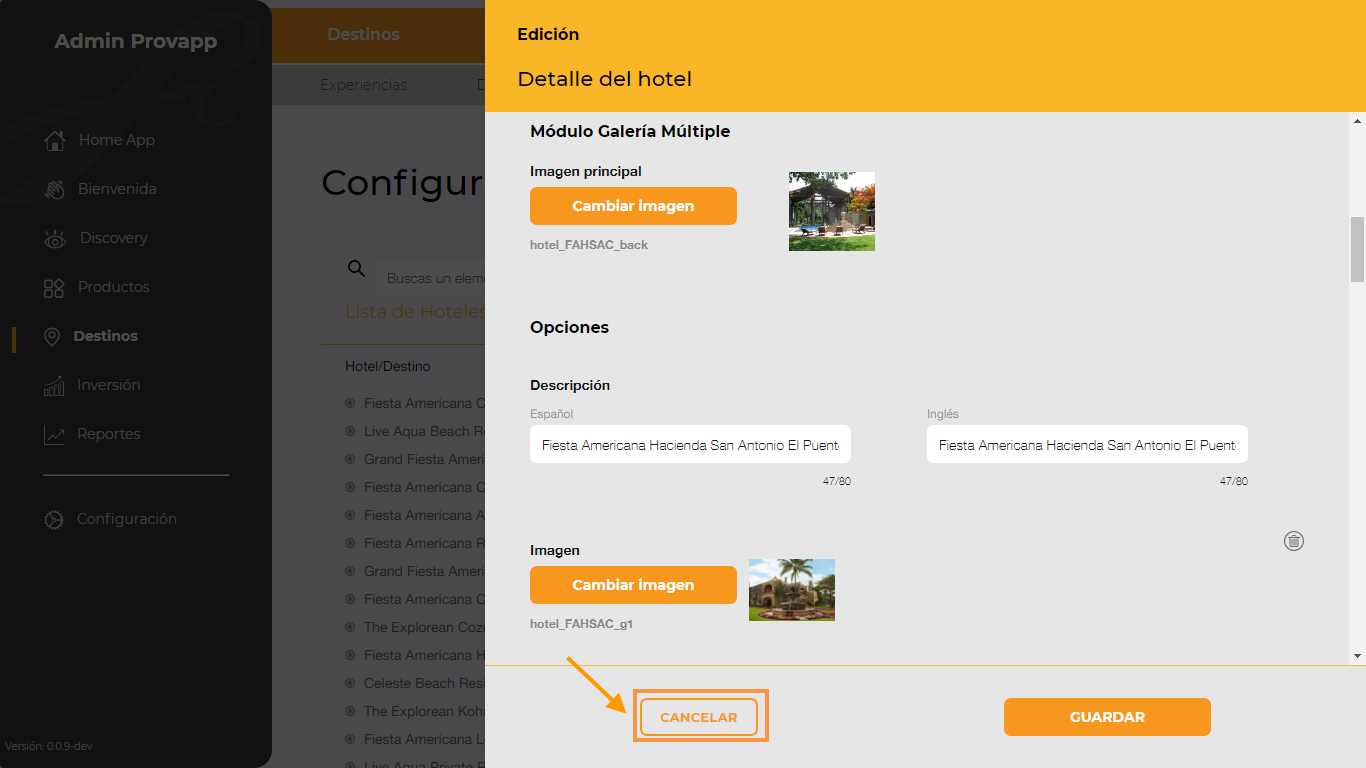This screenshot has width=1366, height=768.
Task: Open Productos grid icon in sidebar
Action: coord(54,287)
